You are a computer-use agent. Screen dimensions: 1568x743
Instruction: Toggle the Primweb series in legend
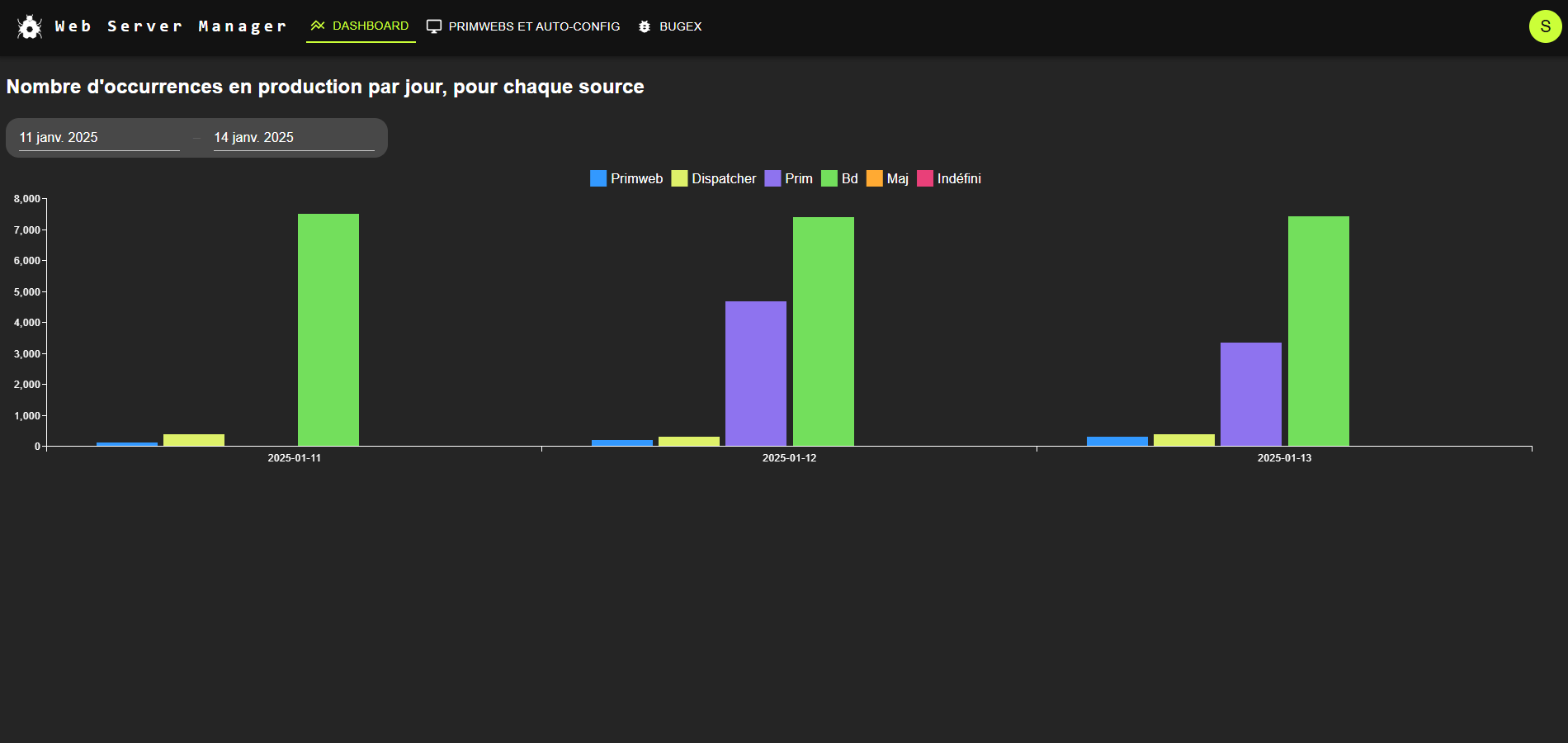tap(635, 178)
